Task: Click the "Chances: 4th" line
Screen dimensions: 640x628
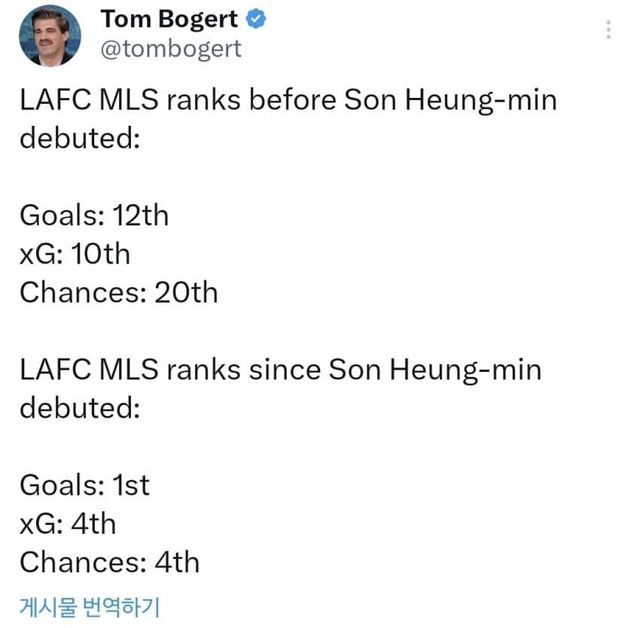Action: (110, 562)
